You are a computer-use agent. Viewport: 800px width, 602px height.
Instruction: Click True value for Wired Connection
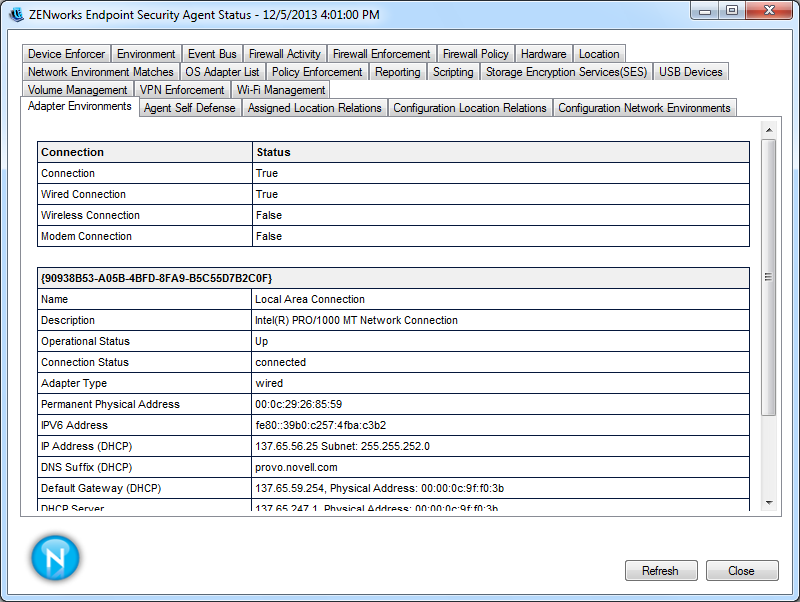point(267,194)
